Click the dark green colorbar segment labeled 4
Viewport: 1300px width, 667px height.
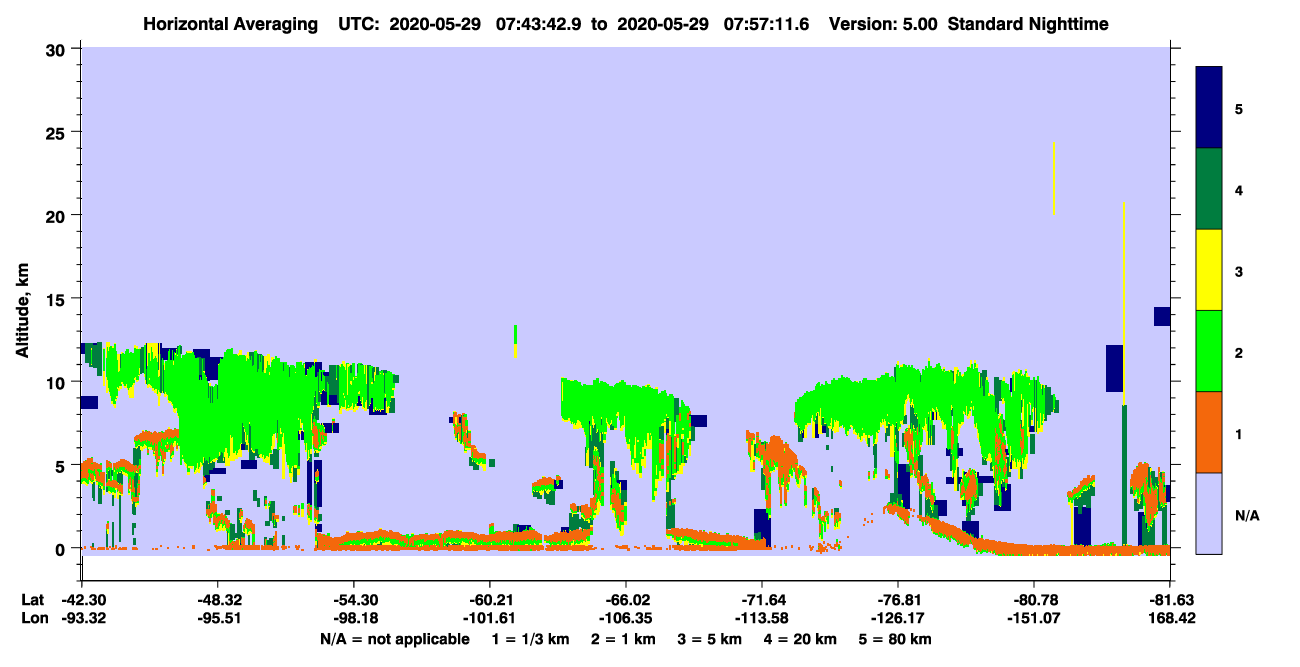pos(1209,189)
